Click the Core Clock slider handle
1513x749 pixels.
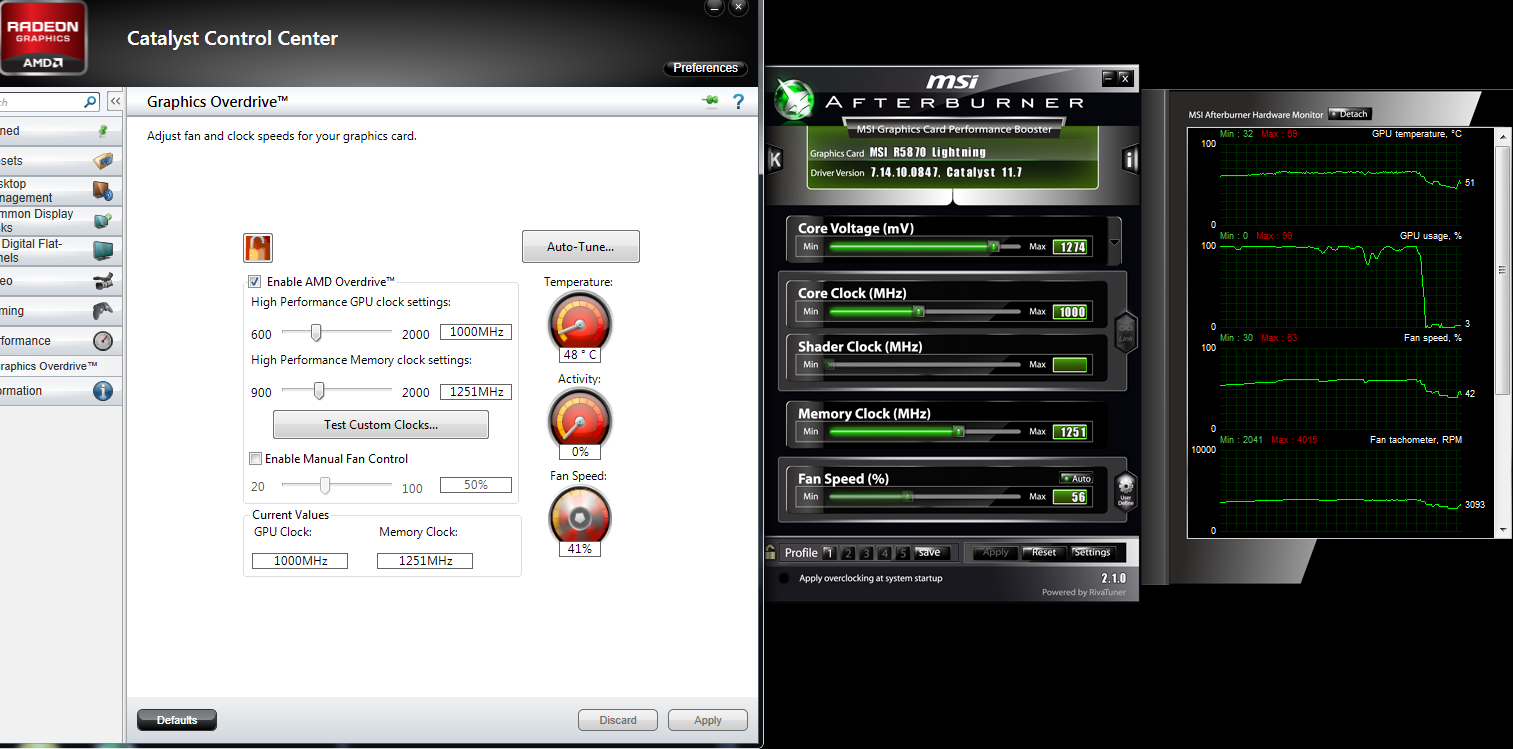point(920,311)
